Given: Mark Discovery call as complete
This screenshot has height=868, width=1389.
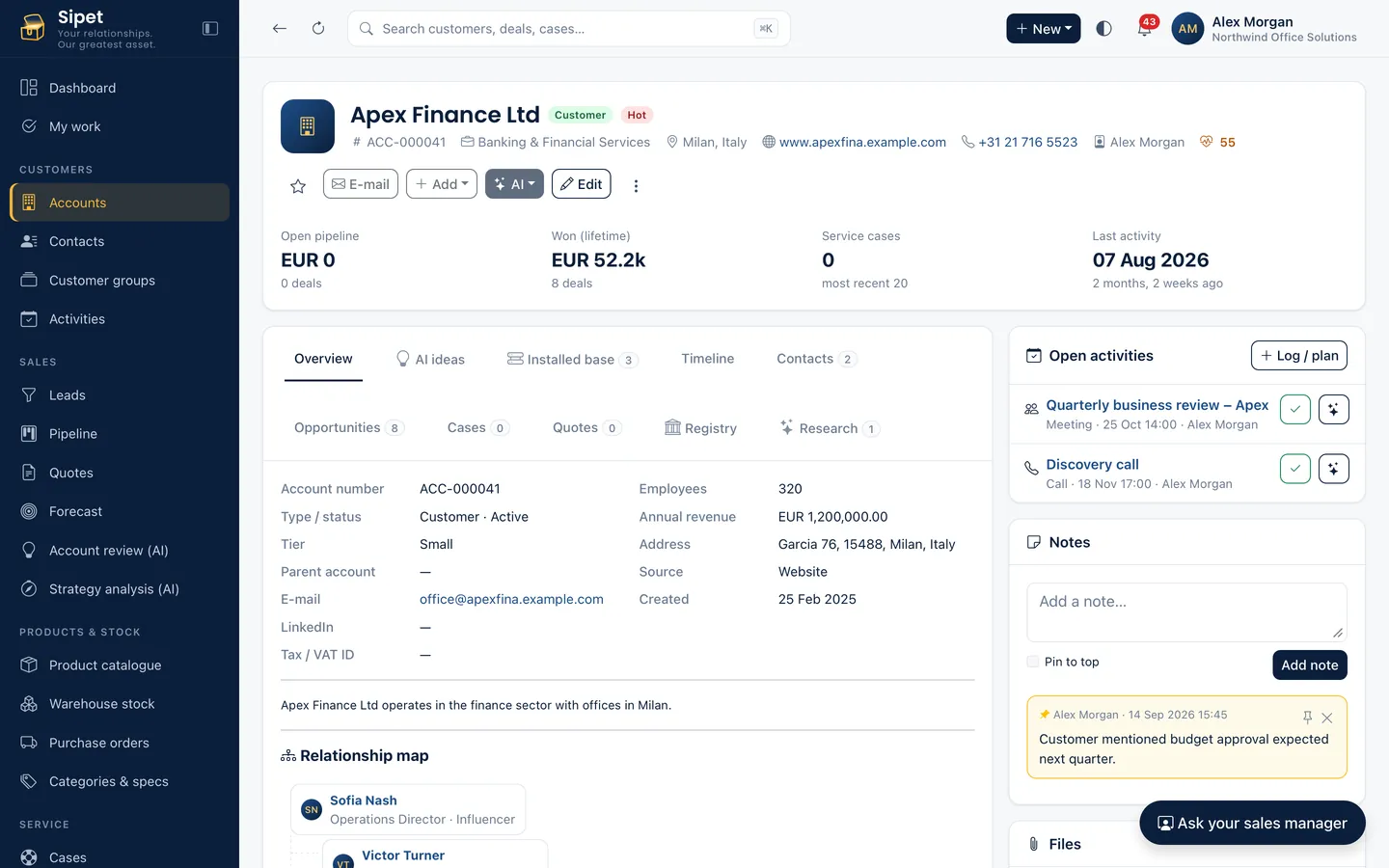Looking at the screenshot, I should (x=1295, y=469).
